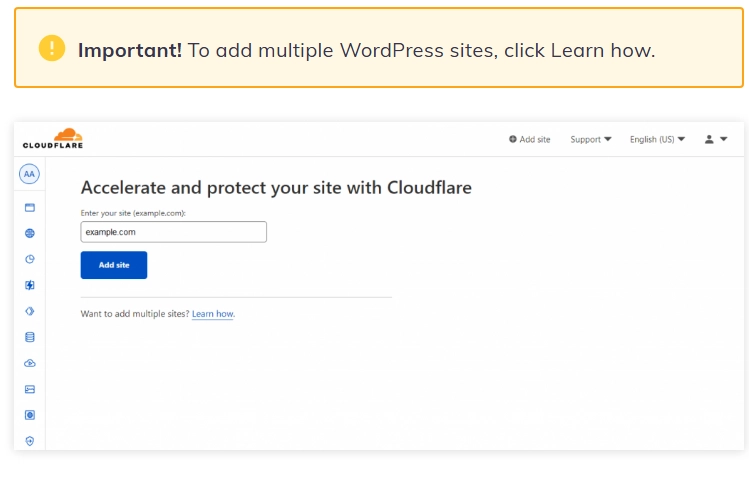
Task: Open the database storage icon in sidebar
Action: (30, 337)
